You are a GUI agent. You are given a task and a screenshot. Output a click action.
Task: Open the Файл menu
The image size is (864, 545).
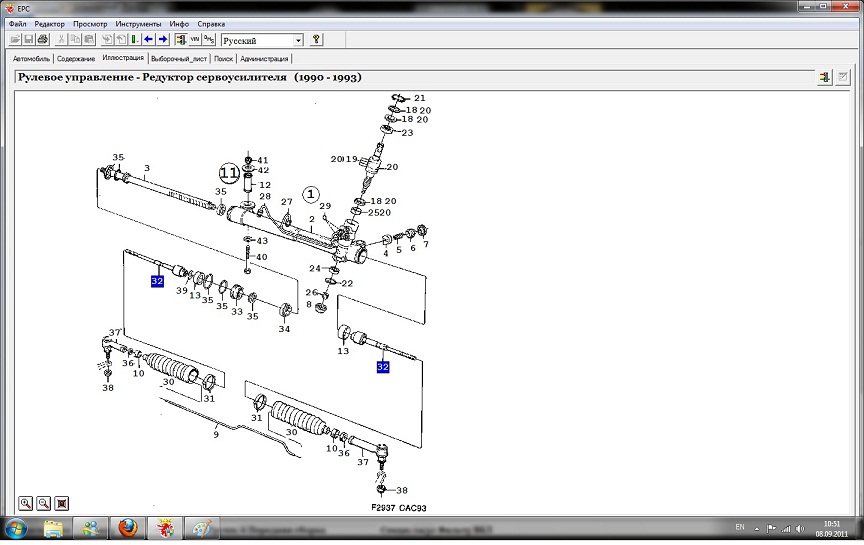[x=17, y=23]
